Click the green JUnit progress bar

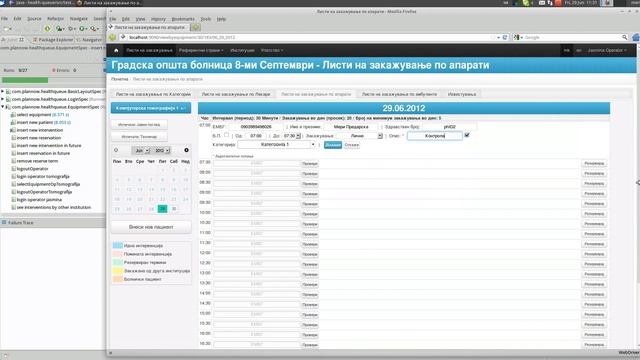click(x=25, y=80)
